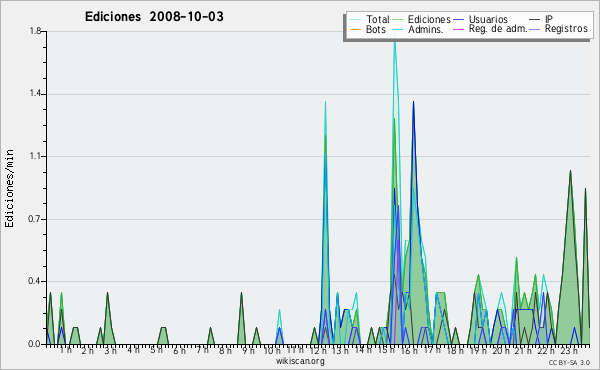Click the 0.7 y-axis value
Screen dimensions: 600x370
(x=35, y=219)
